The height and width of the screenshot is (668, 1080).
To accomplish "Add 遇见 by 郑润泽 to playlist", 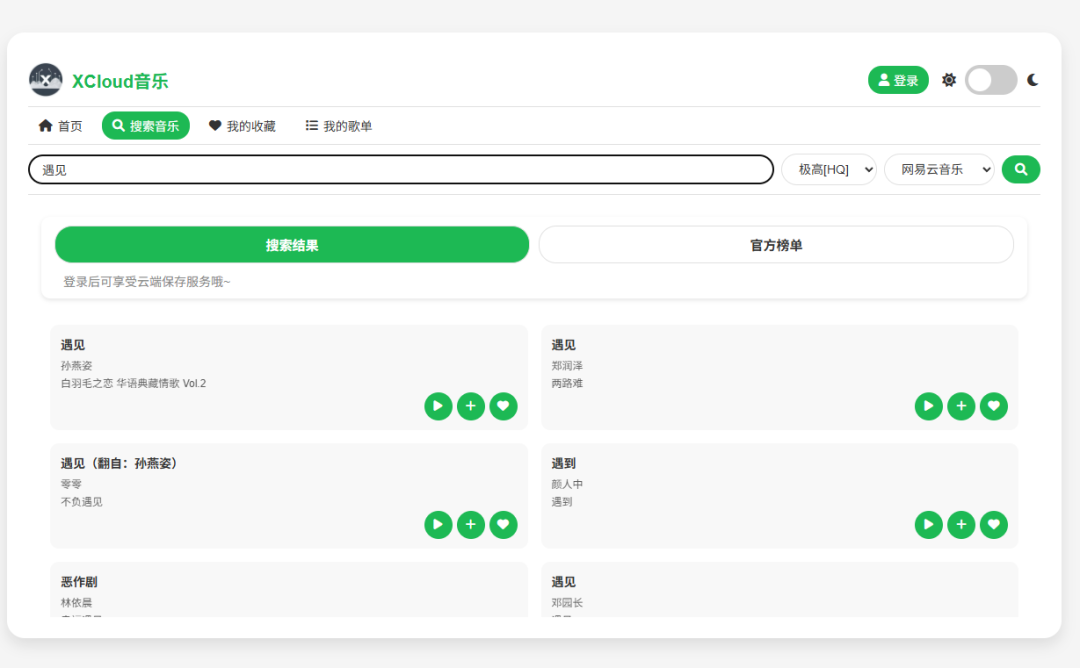I will [x=961, y=406].
